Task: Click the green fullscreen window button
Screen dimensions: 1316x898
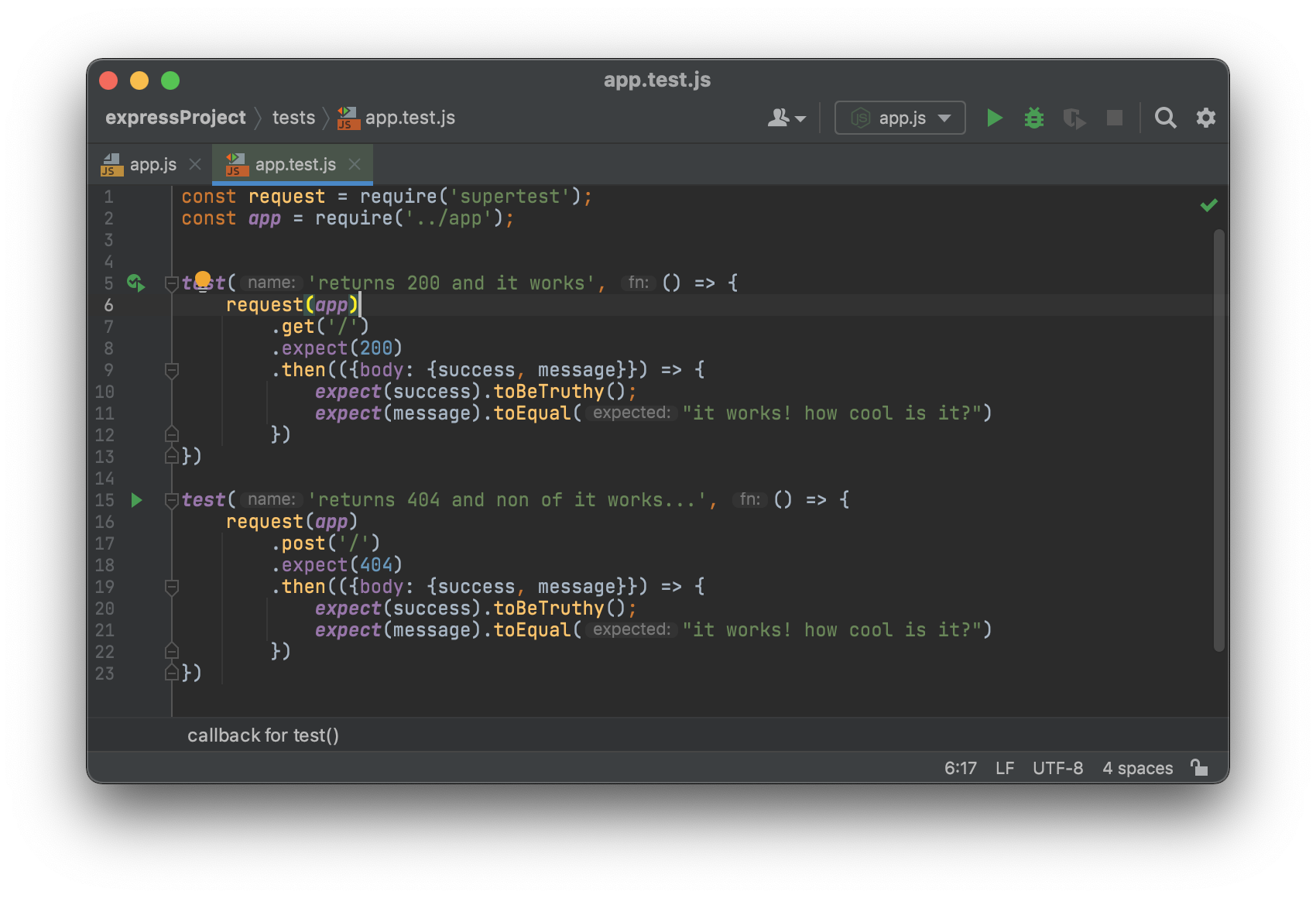Action: 170,81
